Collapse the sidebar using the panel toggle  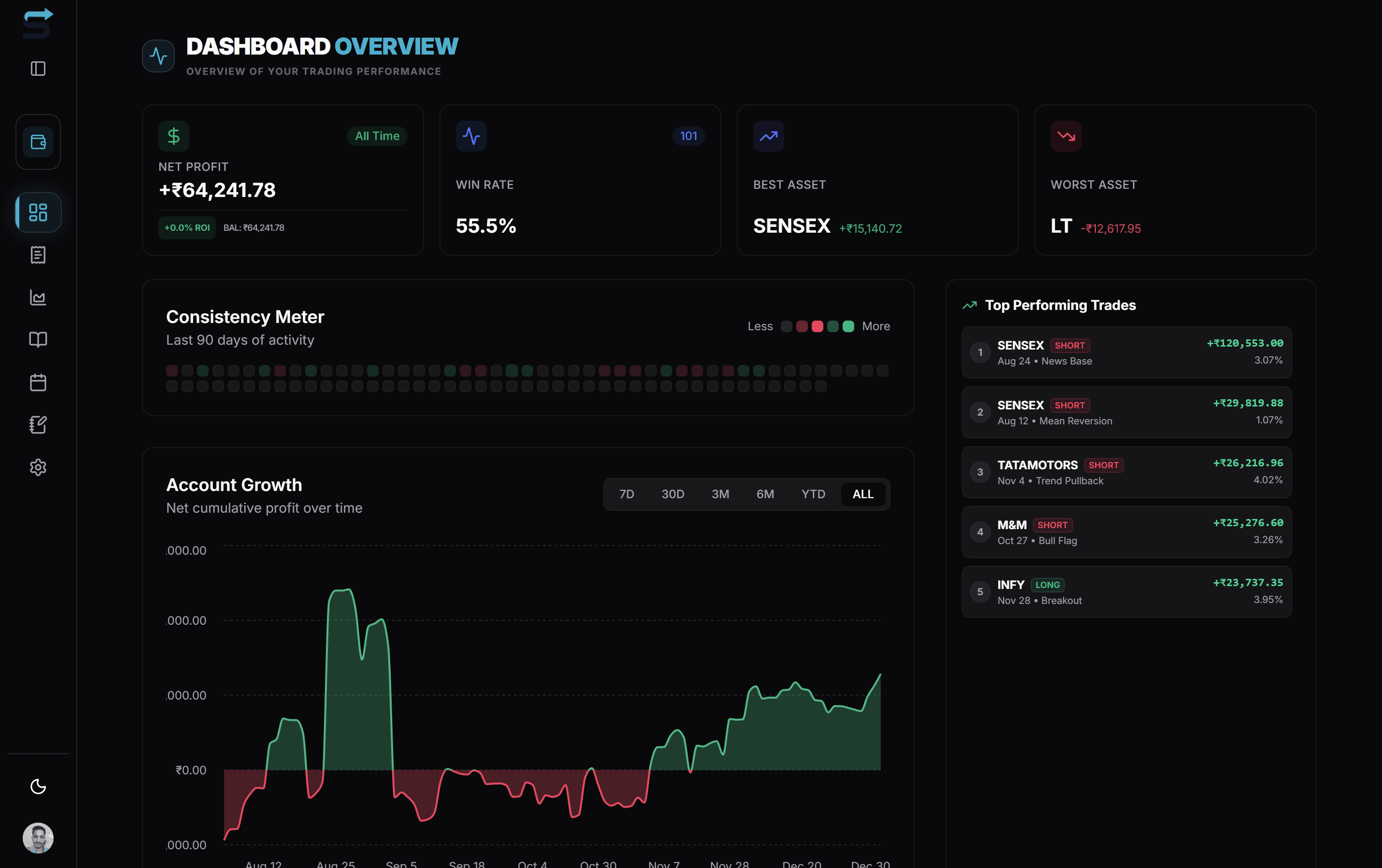37,69
